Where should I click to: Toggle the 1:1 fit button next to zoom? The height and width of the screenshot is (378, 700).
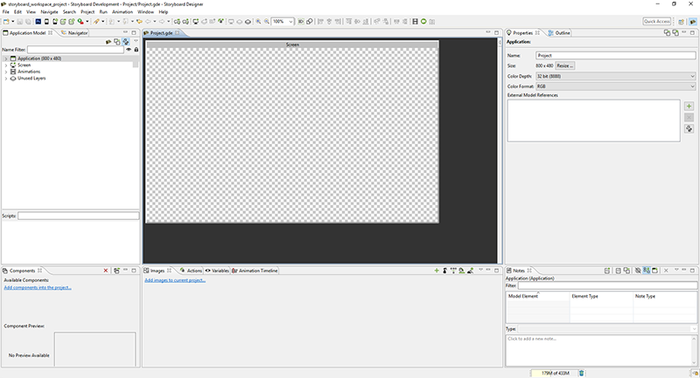pos(301,21)
